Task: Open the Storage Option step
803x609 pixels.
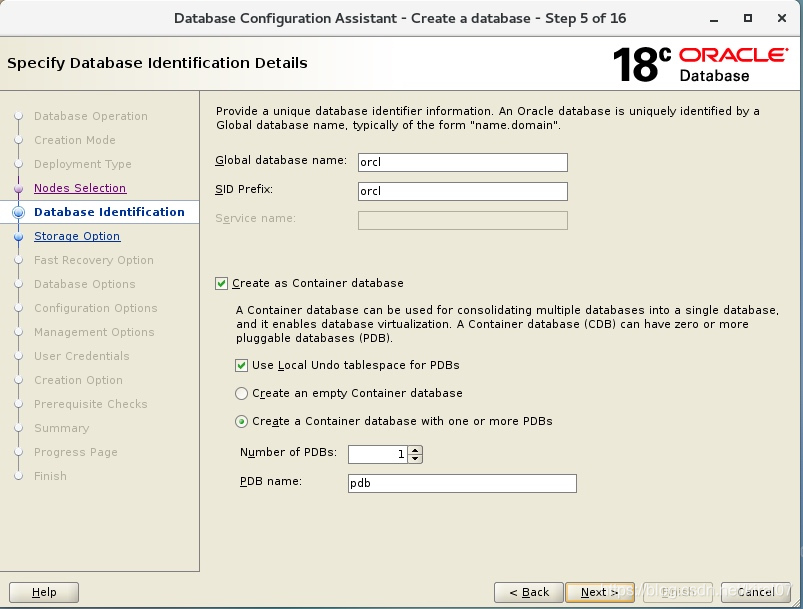Action: pos(77,236)
